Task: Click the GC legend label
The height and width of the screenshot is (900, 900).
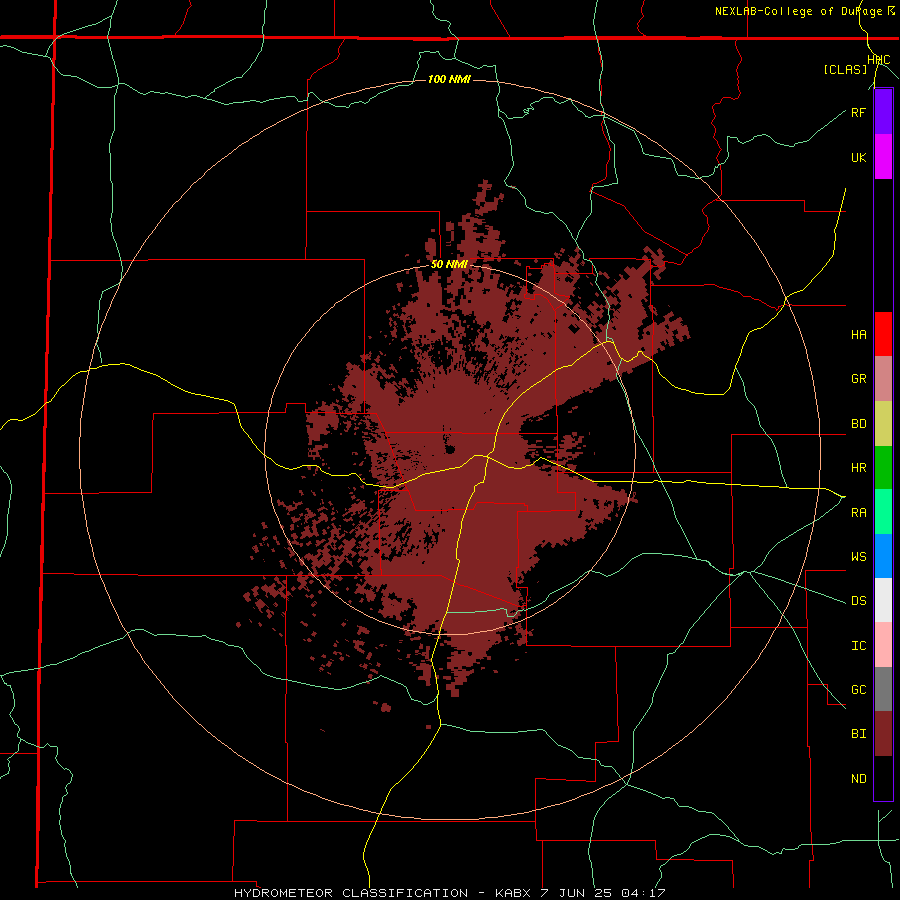Action: (x=858, y=689)
